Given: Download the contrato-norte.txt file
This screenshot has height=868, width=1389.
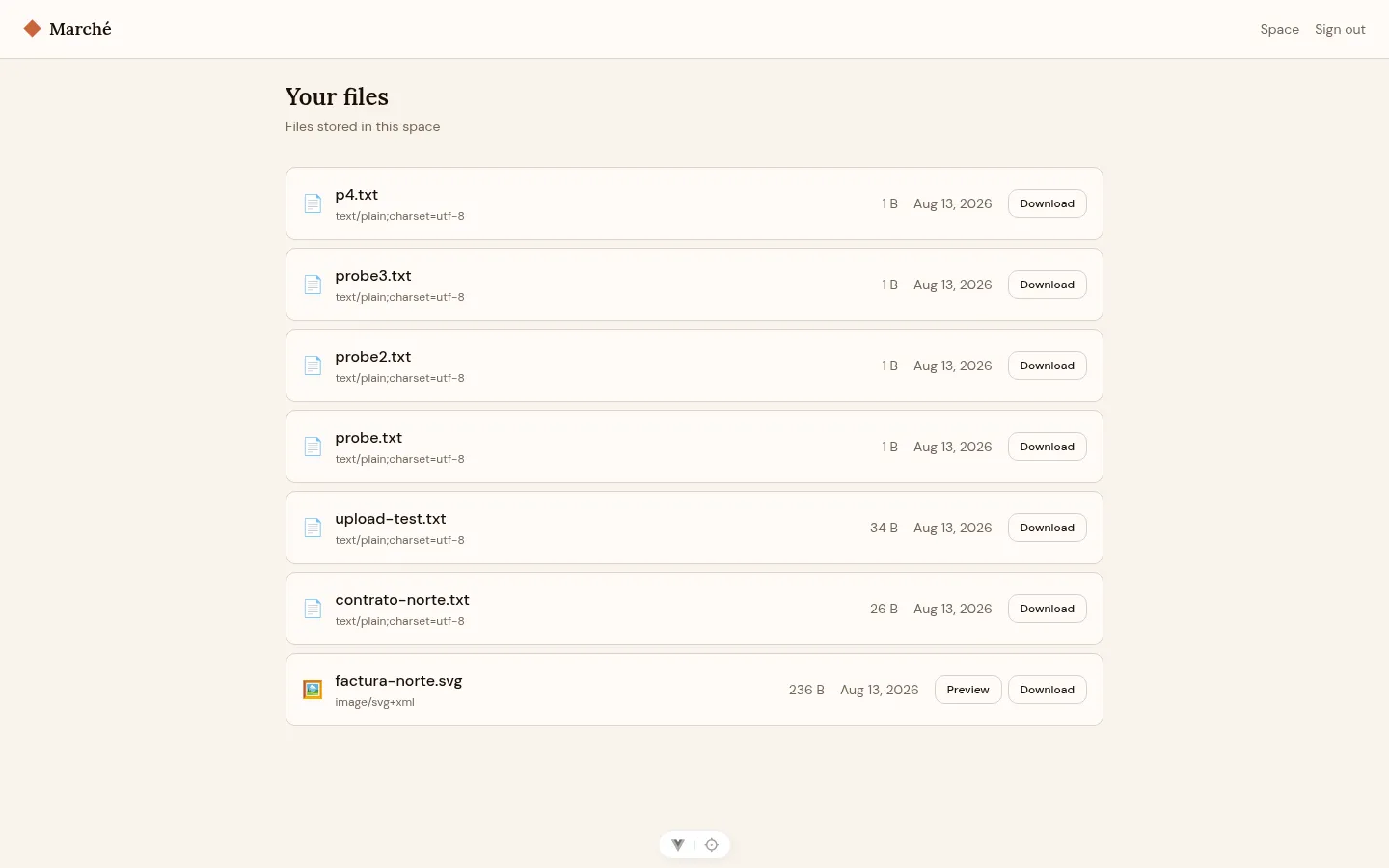Looking at the screenshot, I should point(1047,609).
